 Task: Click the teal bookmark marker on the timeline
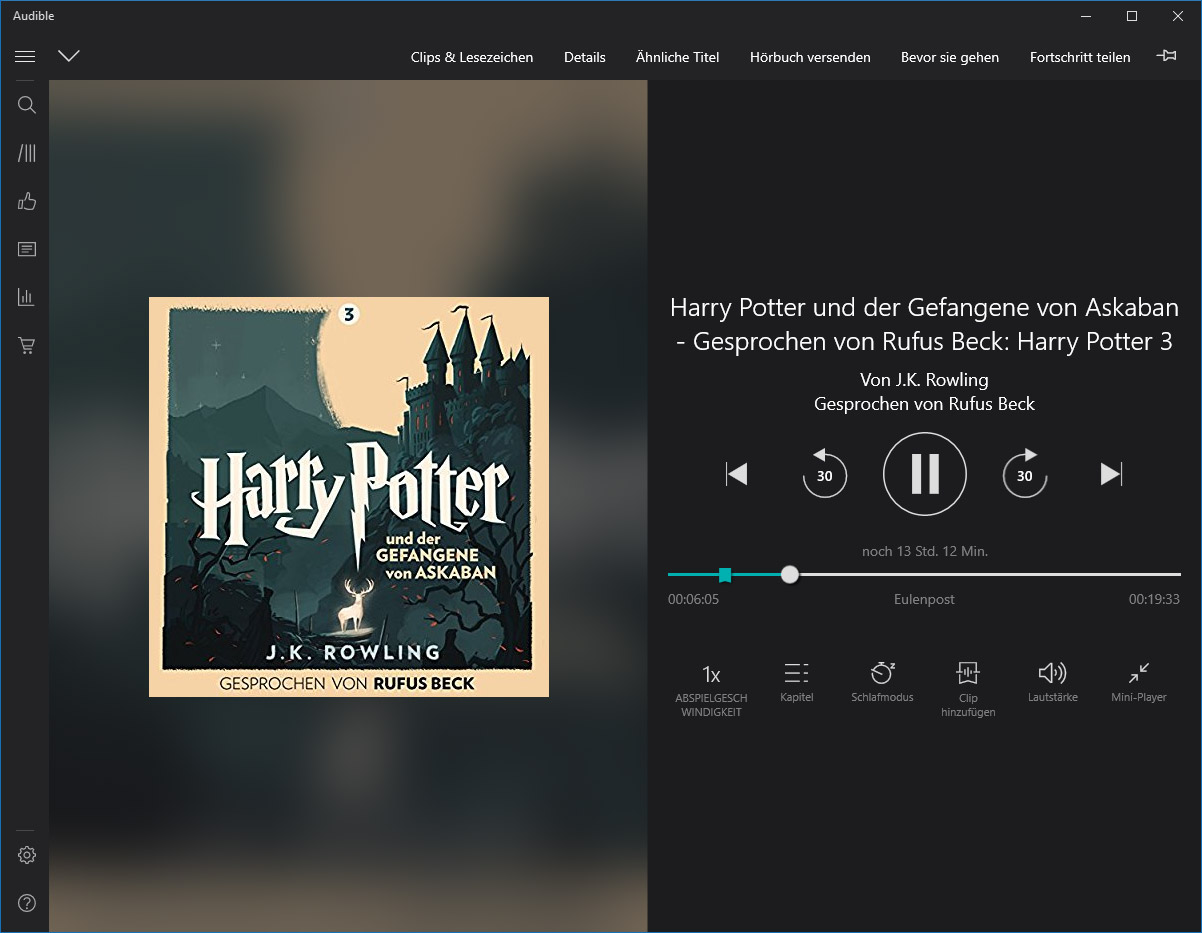(x=725, y=574)
